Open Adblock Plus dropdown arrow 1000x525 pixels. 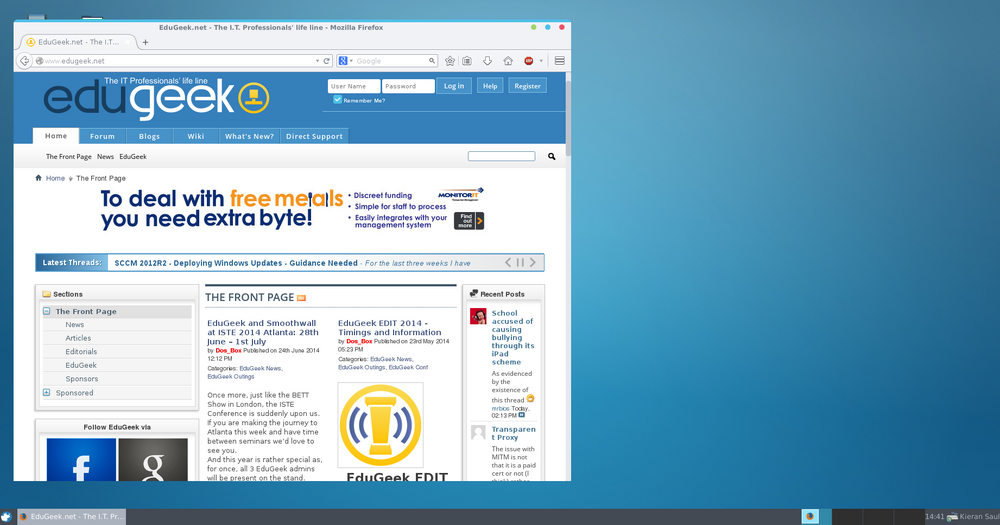pos(541,61)
